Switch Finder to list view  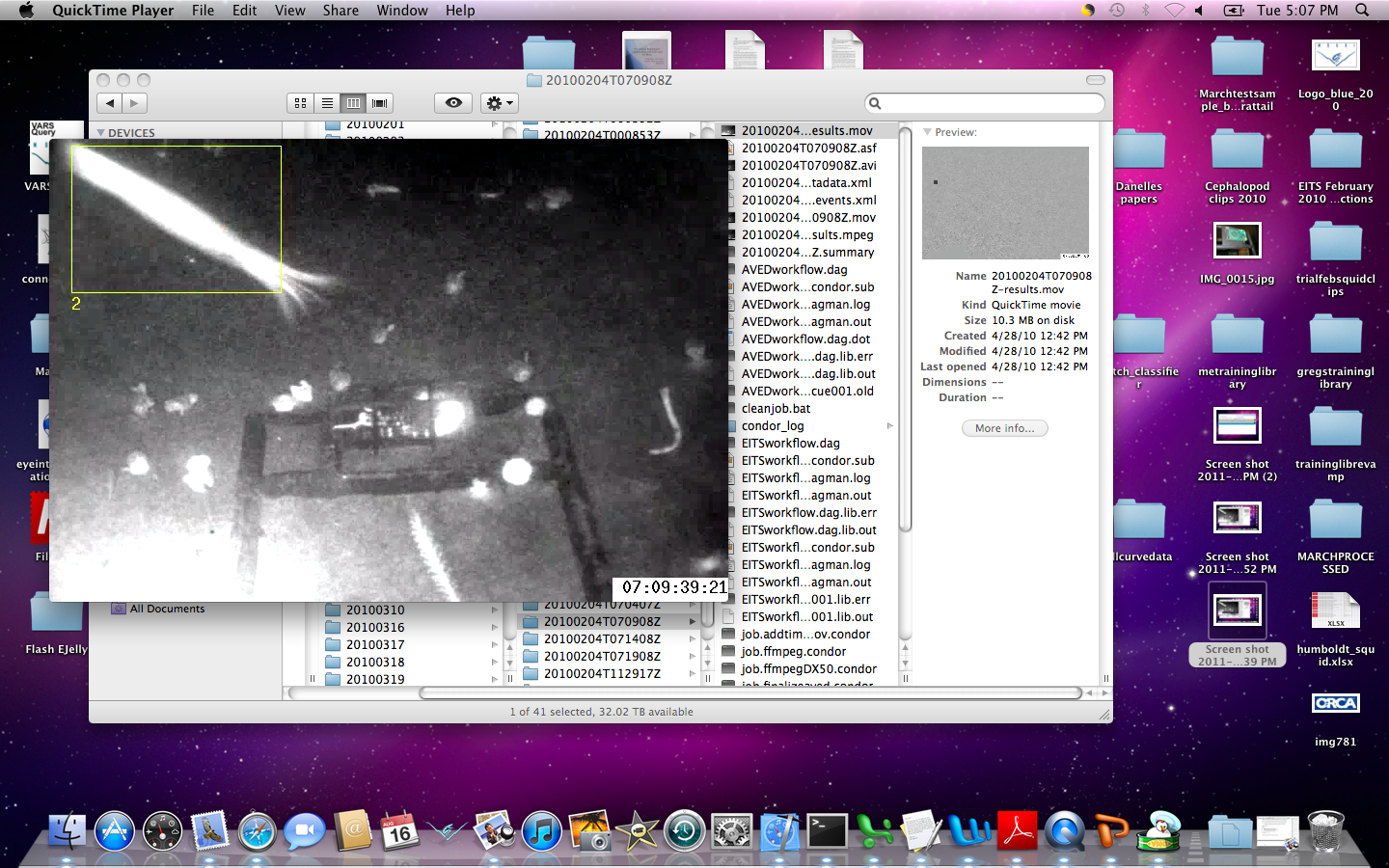point(328,103)
